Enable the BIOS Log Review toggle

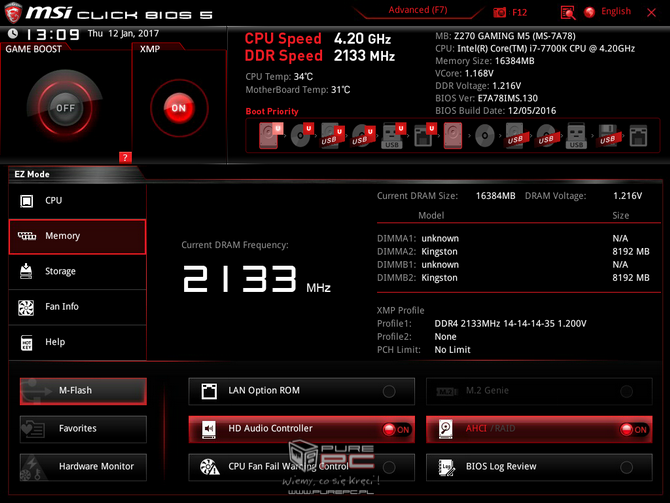626,467
